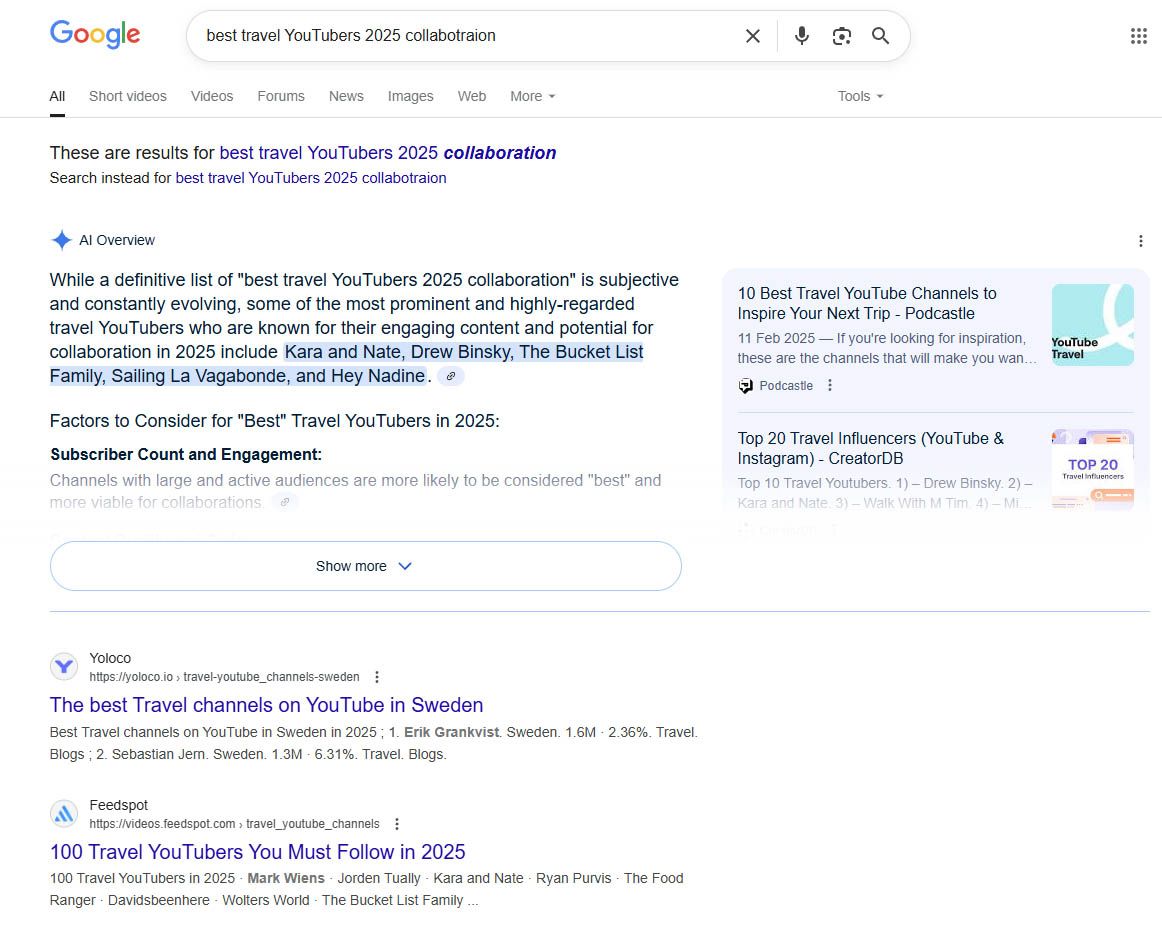Clear the search query with X icon

(x=752, y=36)
